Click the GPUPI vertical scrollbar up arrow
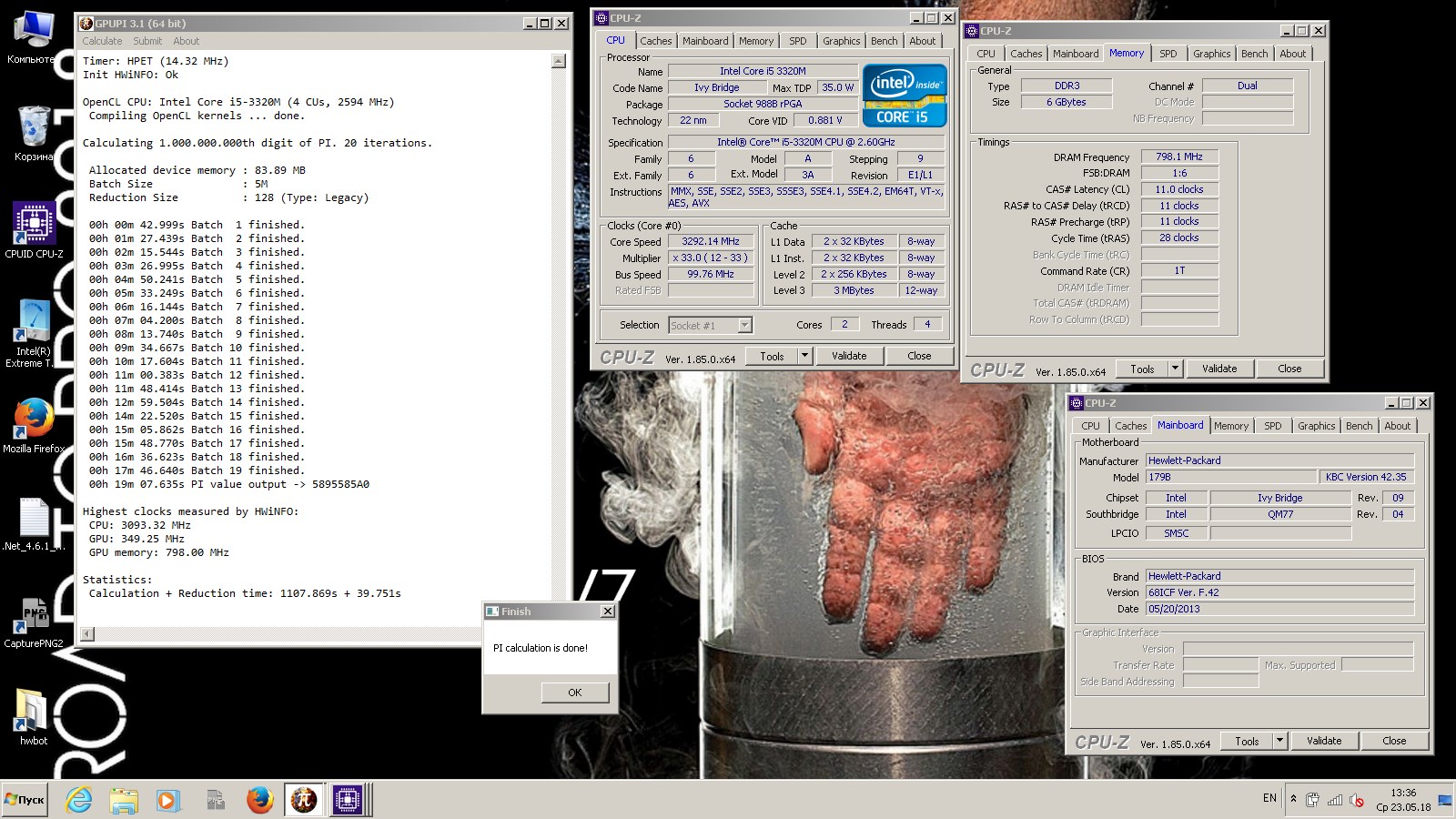This screenshot has height=819, width=1456. [559, 61]
